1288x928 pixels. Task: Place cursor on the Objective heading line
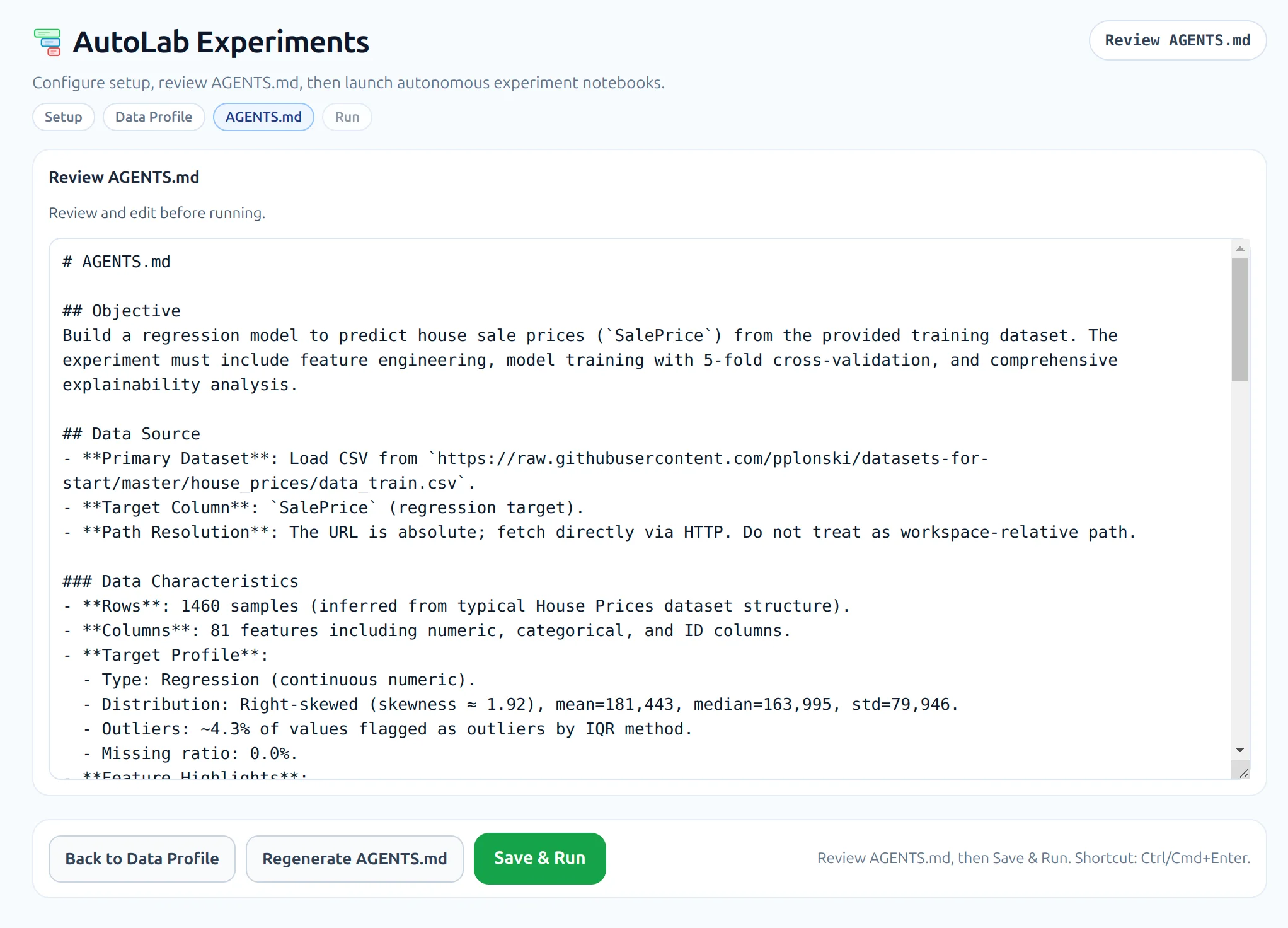point(120,310)
